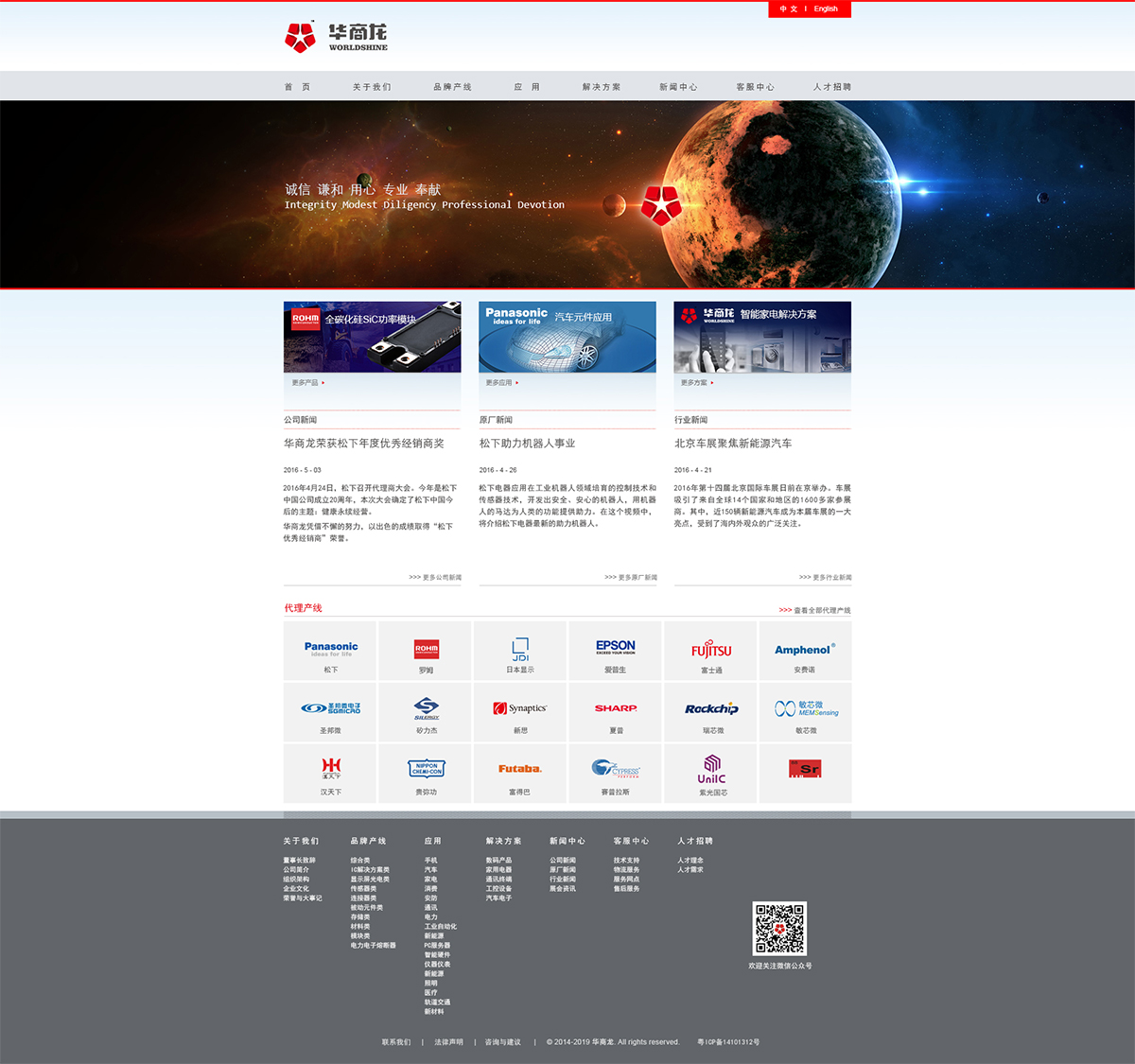Open footer link 汽车电子
1135x1064 pixels.
point(498,898)
